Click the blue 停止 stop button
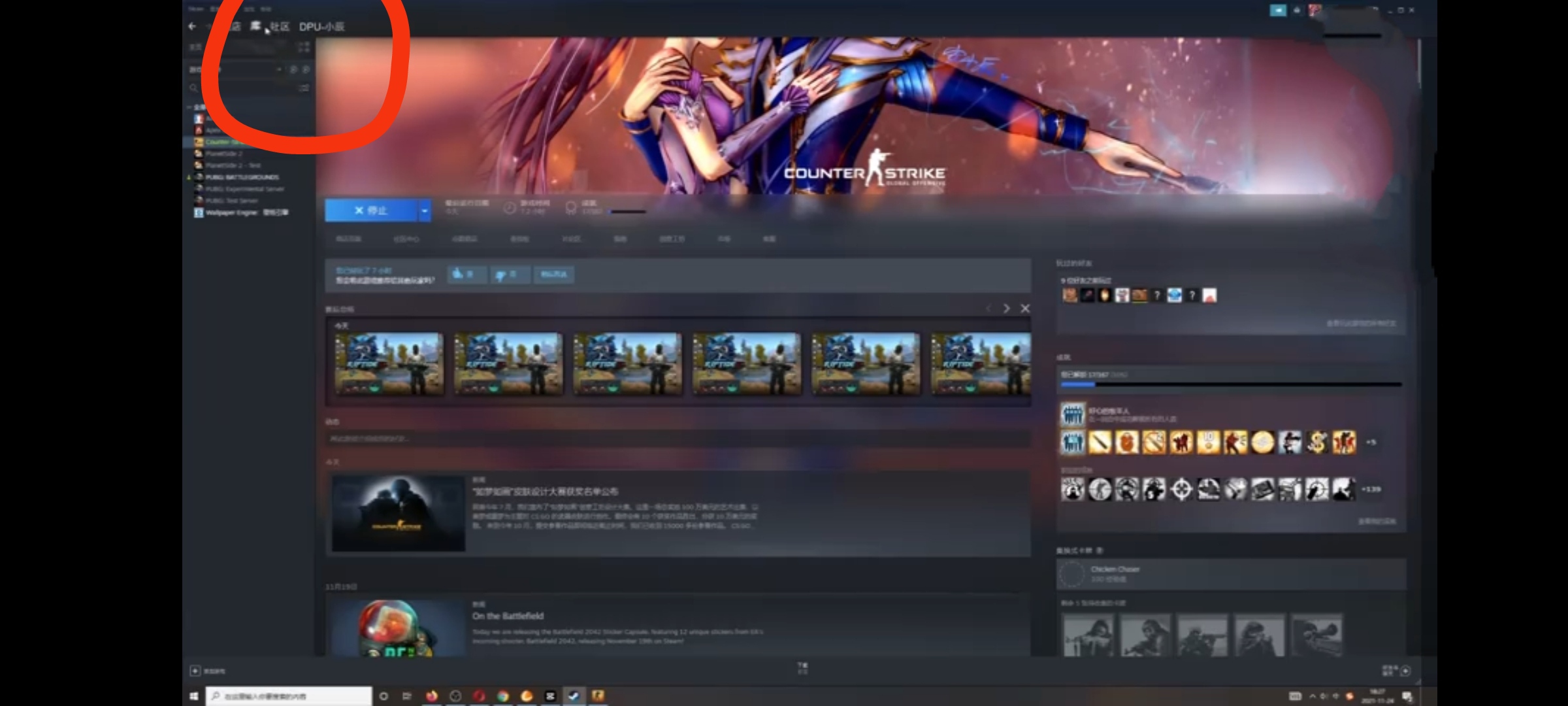Image resolution: width=1568 pixels, height=706 pixels. click(371, 210)
